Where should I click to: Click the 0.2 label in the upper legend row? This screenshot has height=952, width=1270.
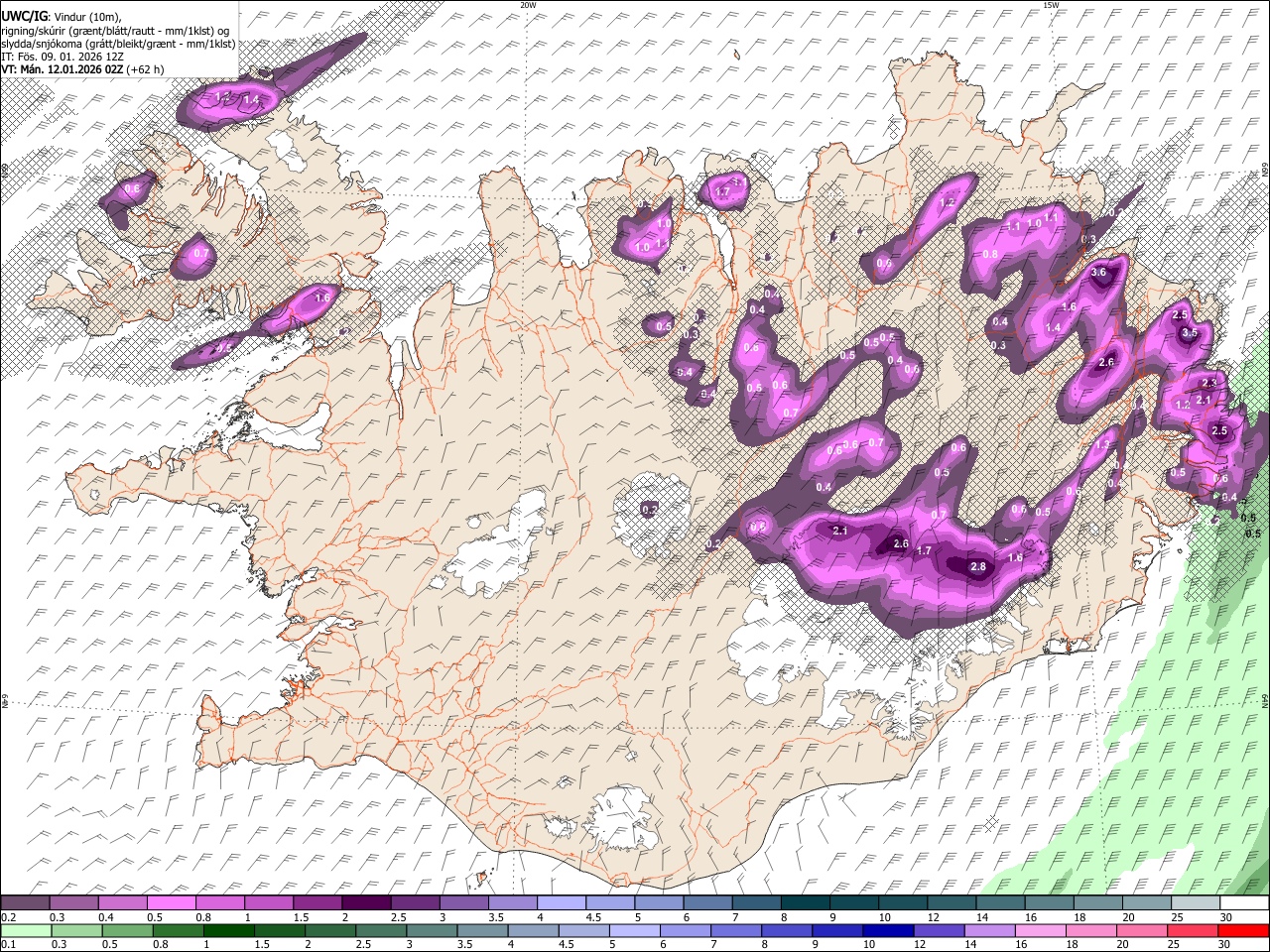point(8,917)
